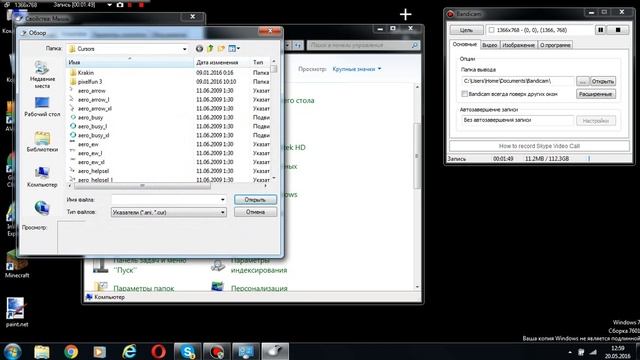Open dropdown arrow in top recording bar
The width and height of the screenshot is (640, 360).
pos(109,5)
